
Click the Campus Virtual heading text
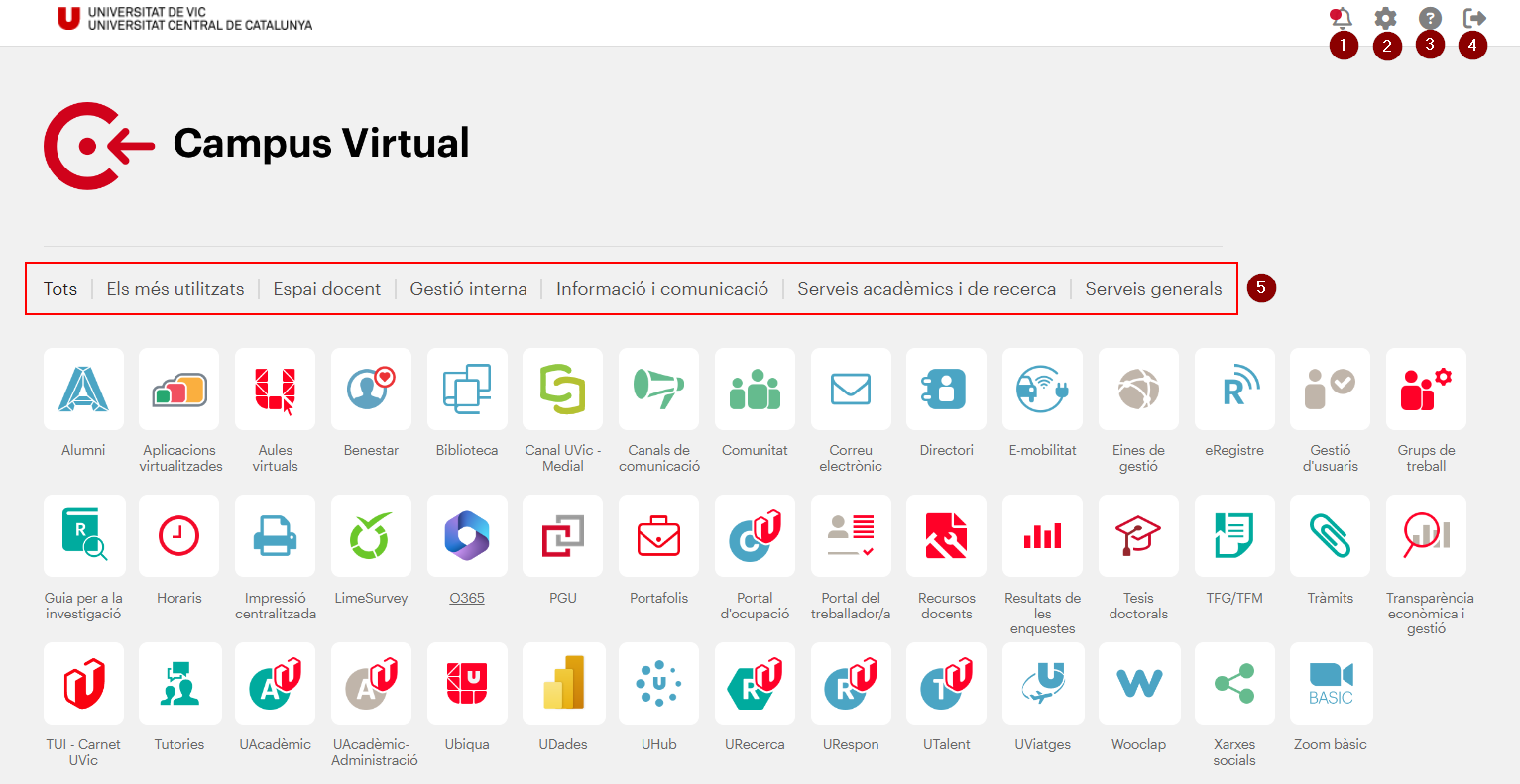321,143
